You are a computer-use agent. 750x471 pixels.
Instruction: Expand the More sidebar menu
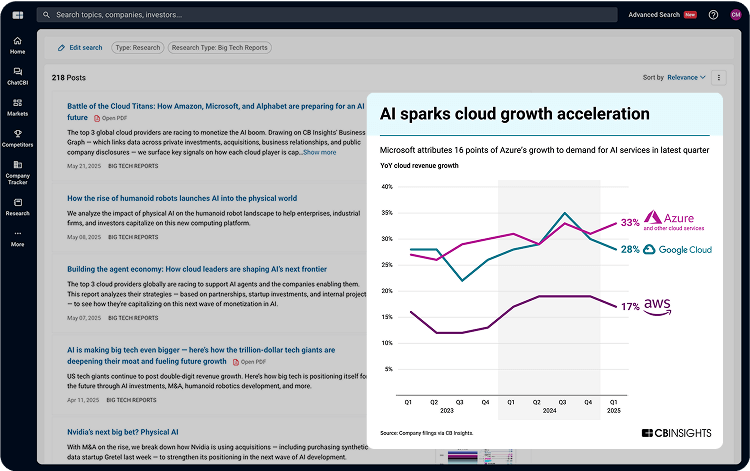[x=17, y=237]
